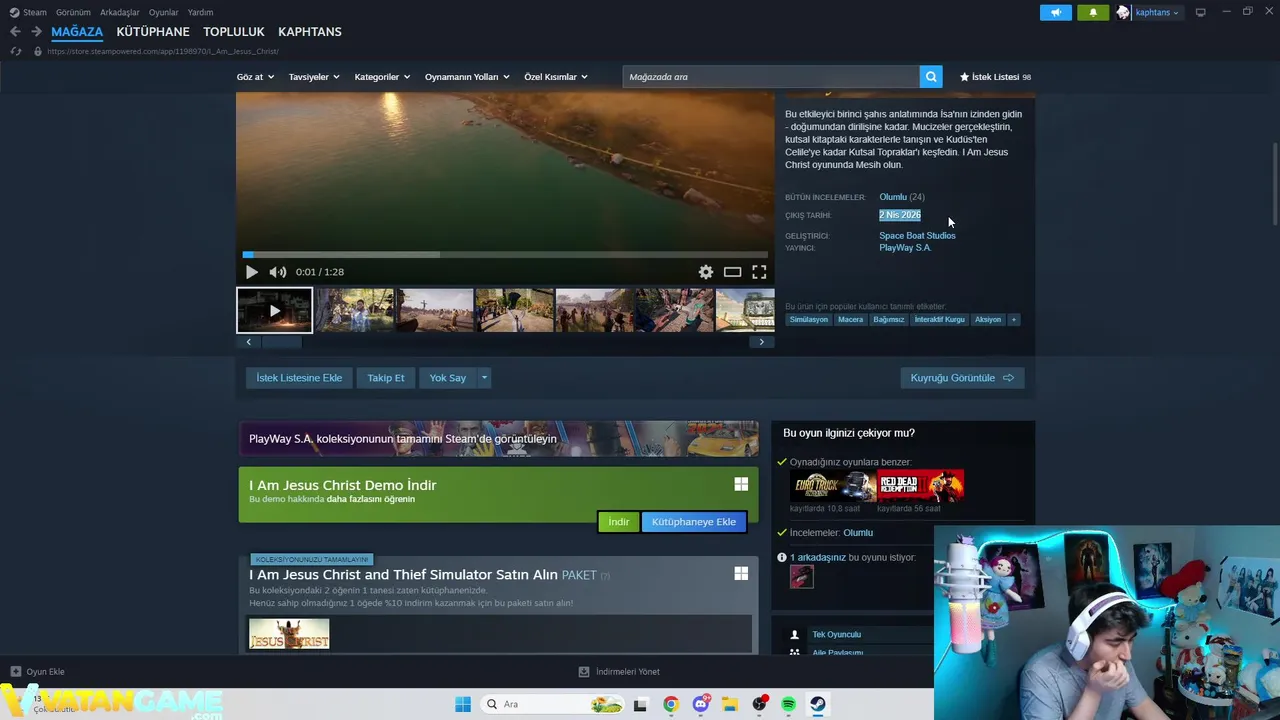Open Chrome from the taskbar
The height and width of the screenshot is (720, 1280).
(671, 704)
